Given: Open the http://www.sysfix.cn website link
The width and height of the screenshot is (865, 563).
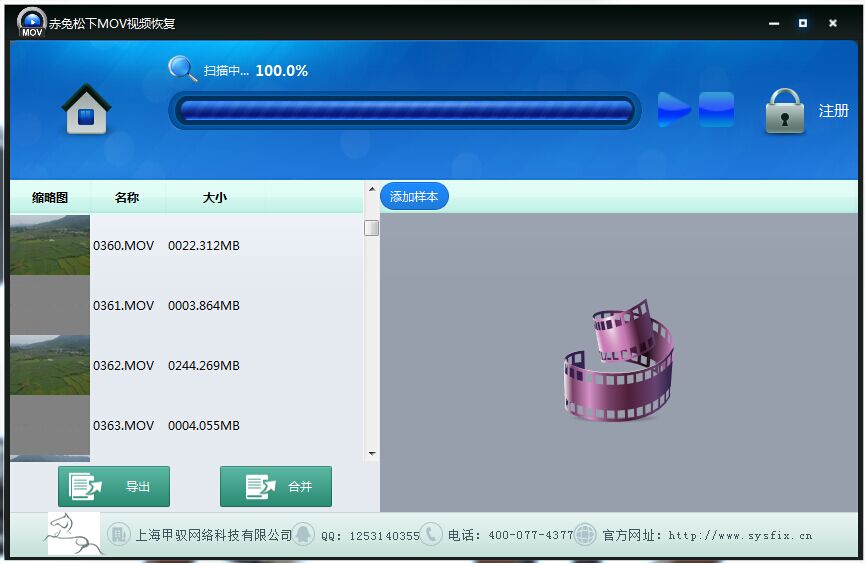Looking at the screenshot, I should [740, 535].
